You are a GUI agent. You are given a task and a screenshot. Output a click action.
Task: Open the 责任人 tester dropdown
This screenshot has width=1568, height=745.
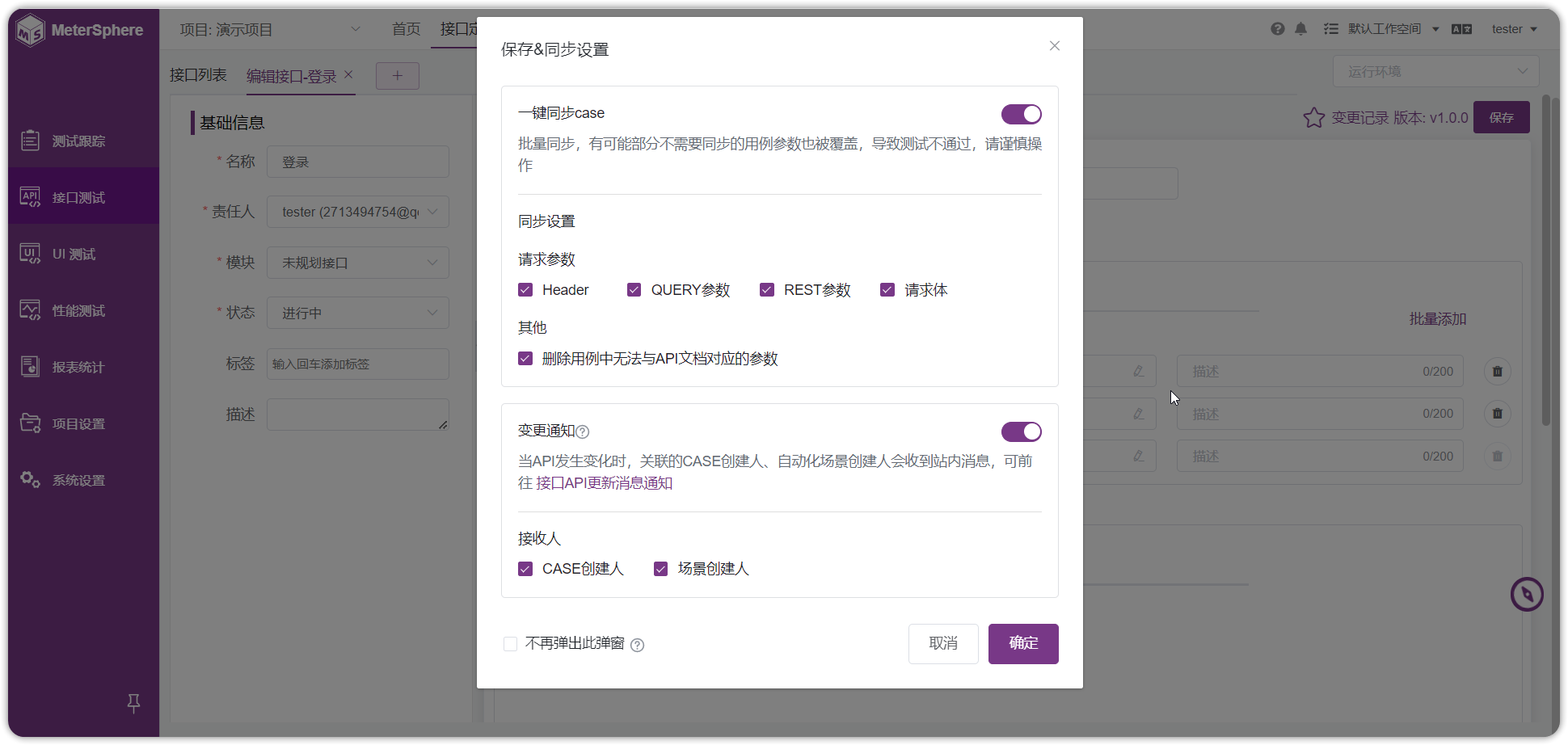358,212
